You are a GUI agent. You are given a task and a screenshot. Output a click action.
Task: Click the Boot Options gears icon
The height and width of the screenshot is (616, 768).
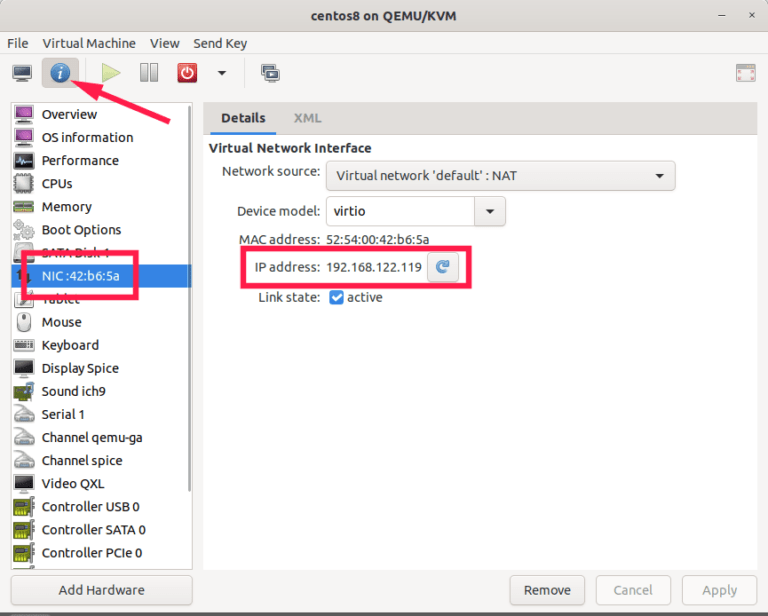24,230
